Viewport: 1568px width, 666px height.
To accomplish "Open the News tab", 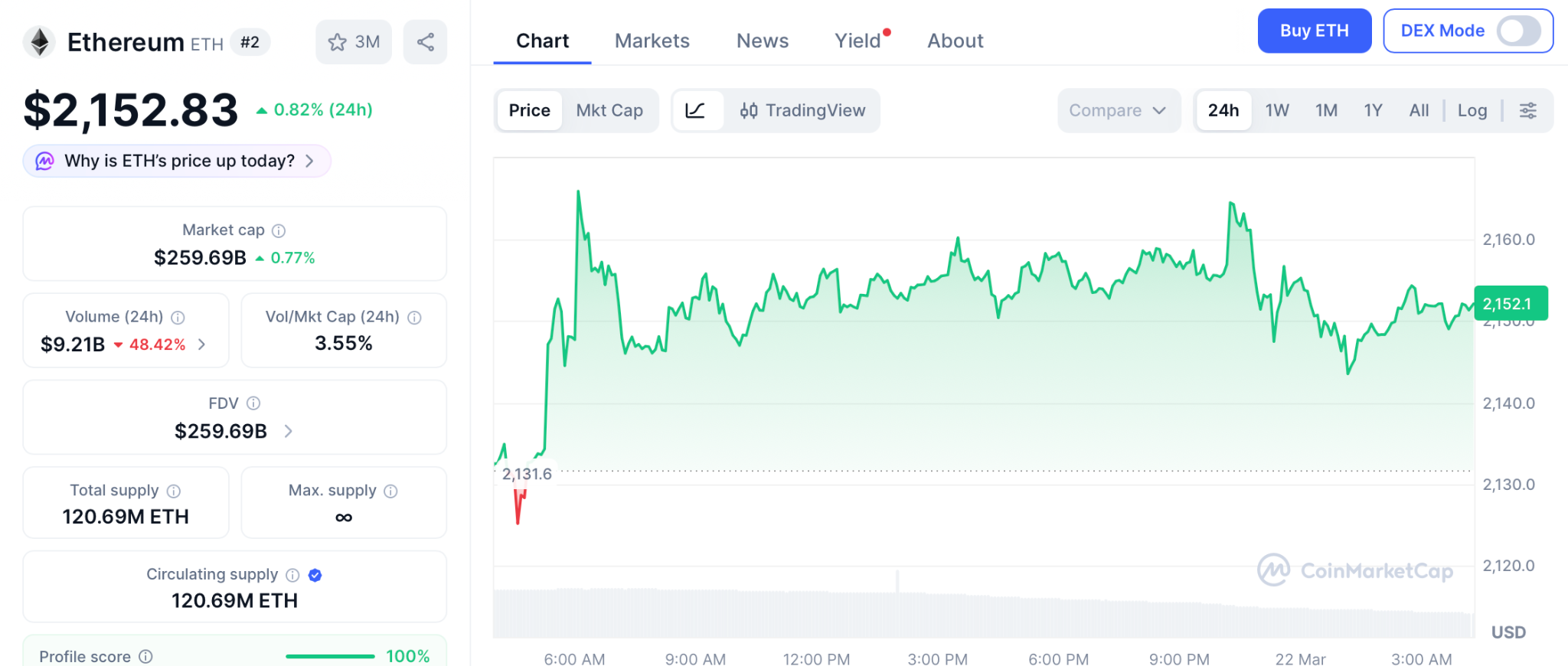I will click(762, 41).
